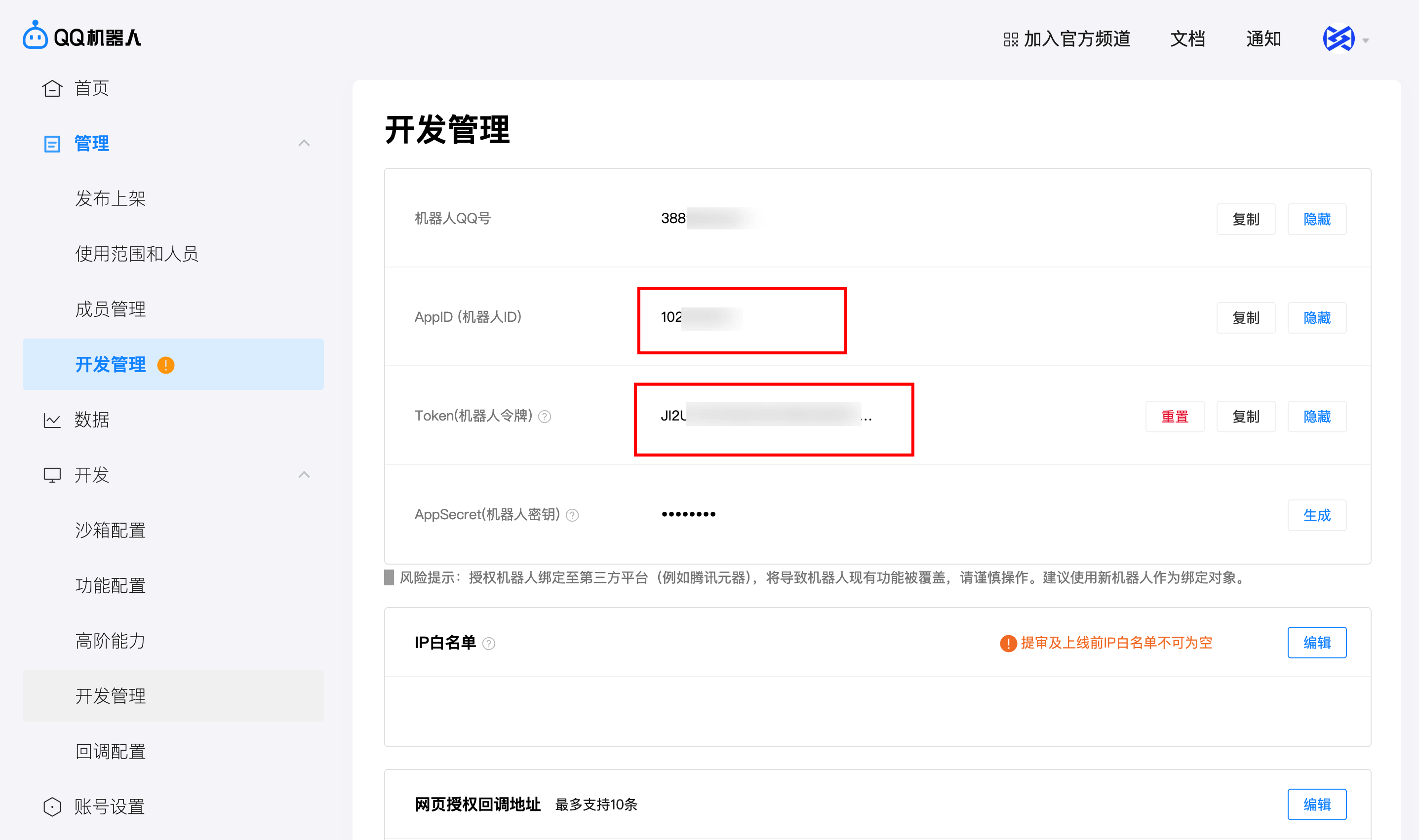Click 编辑 for the IP白名单
Viewport: 1419px width, 840px height.
(1317, 643)
